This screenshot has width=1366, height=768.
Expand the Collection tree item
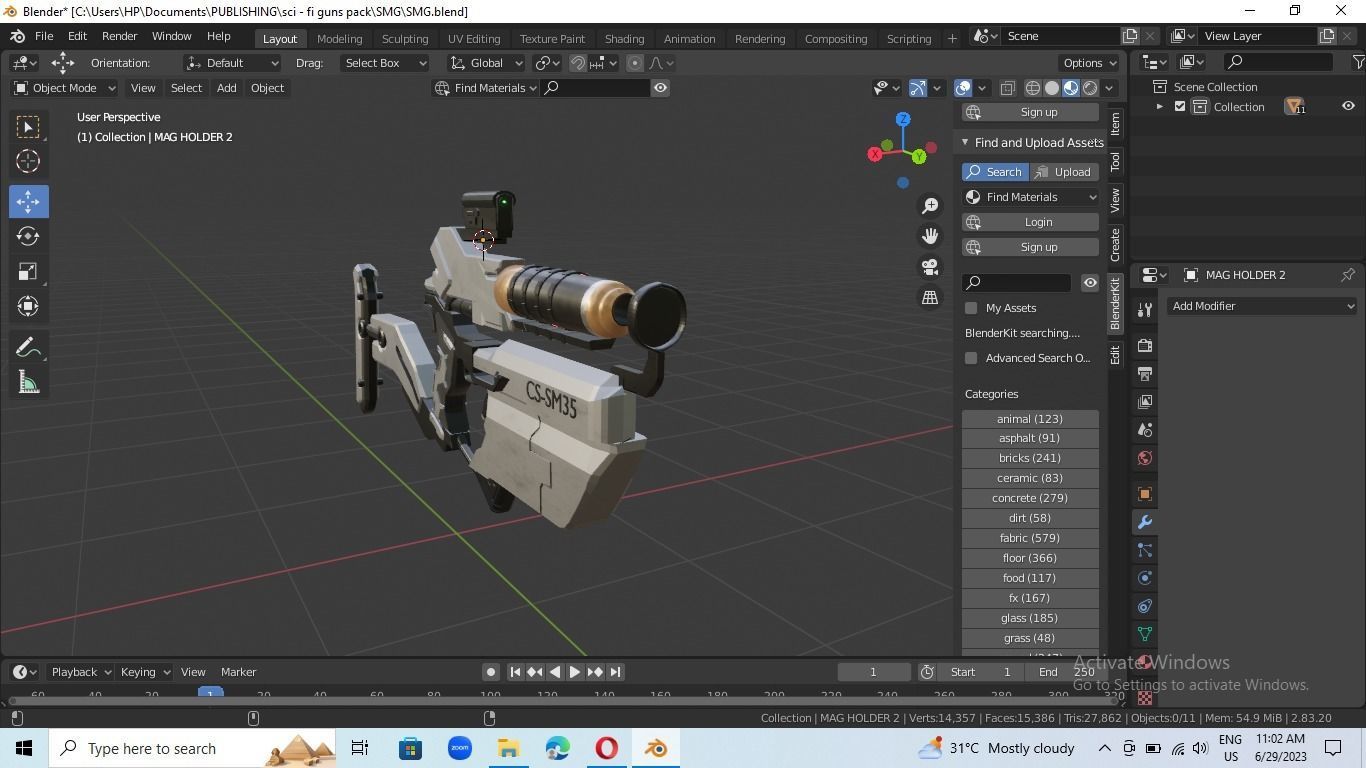tap(1160, 107)
